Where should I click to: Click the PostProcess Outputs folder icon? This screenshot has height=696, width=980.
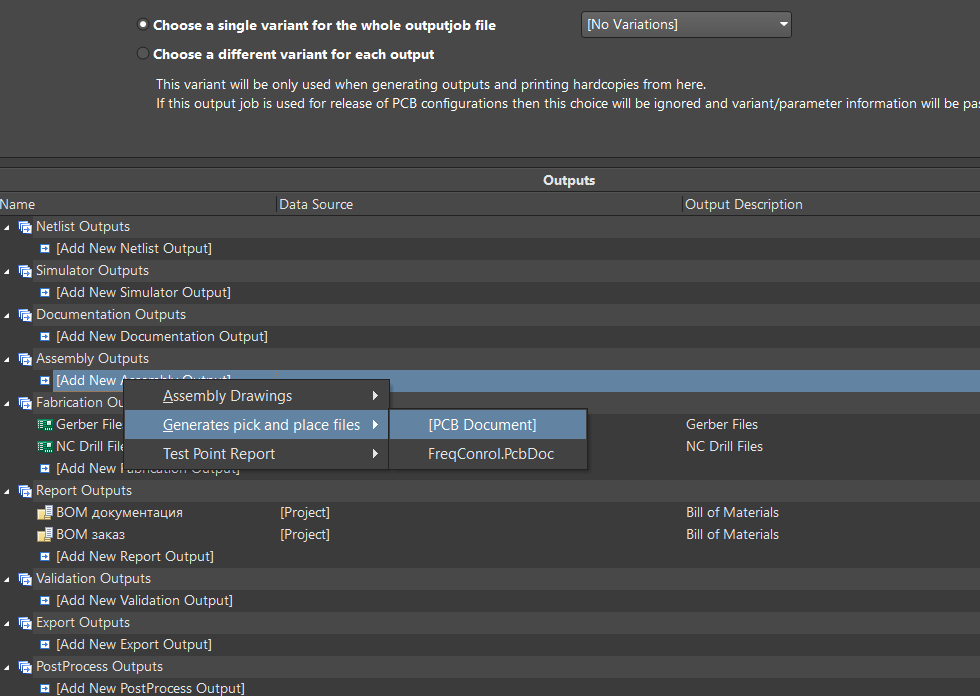pyautogui.click(x=25, y=667)
